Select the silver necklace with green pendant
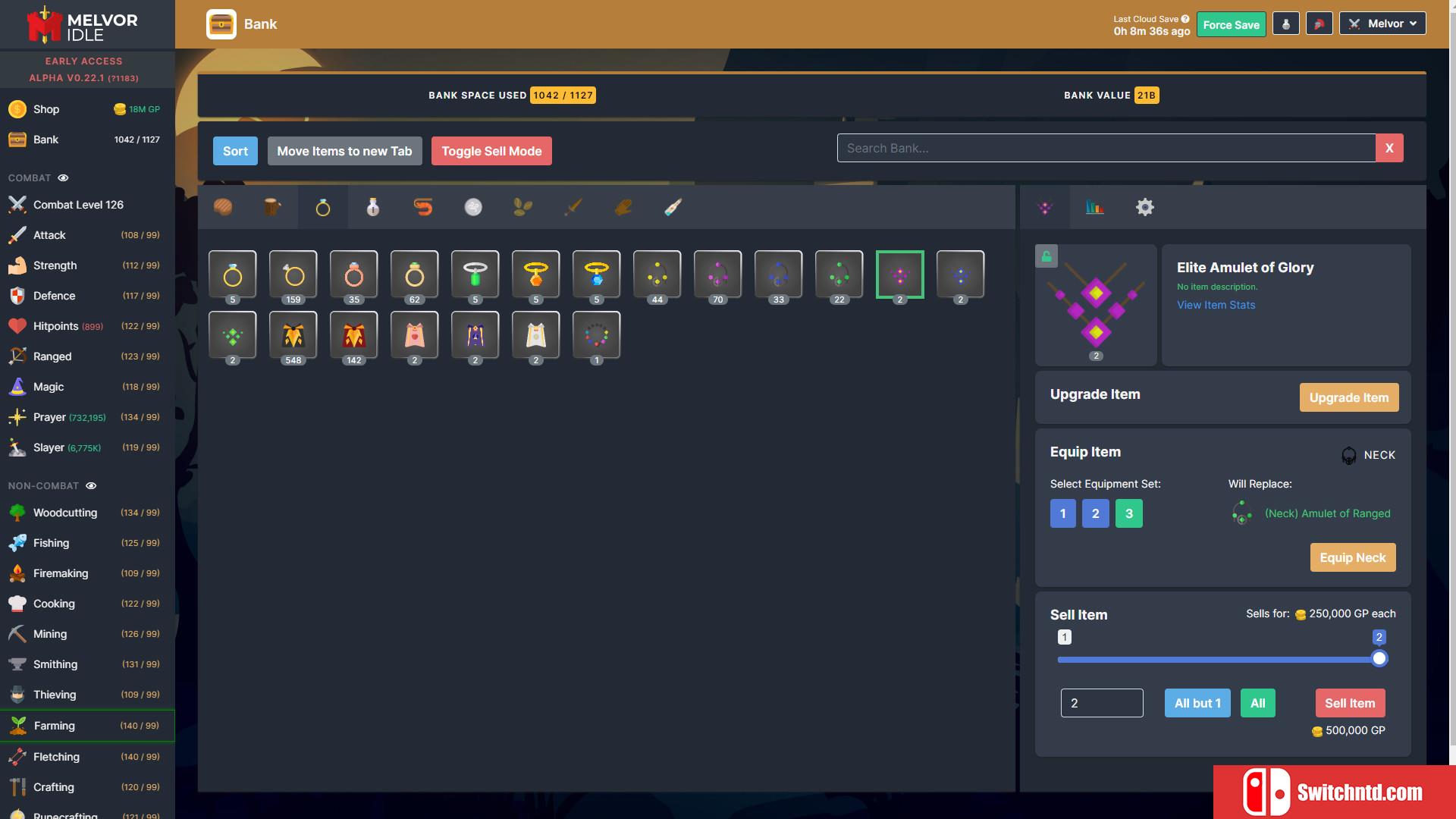1456x819 pixels. click(x=475, y=275)
